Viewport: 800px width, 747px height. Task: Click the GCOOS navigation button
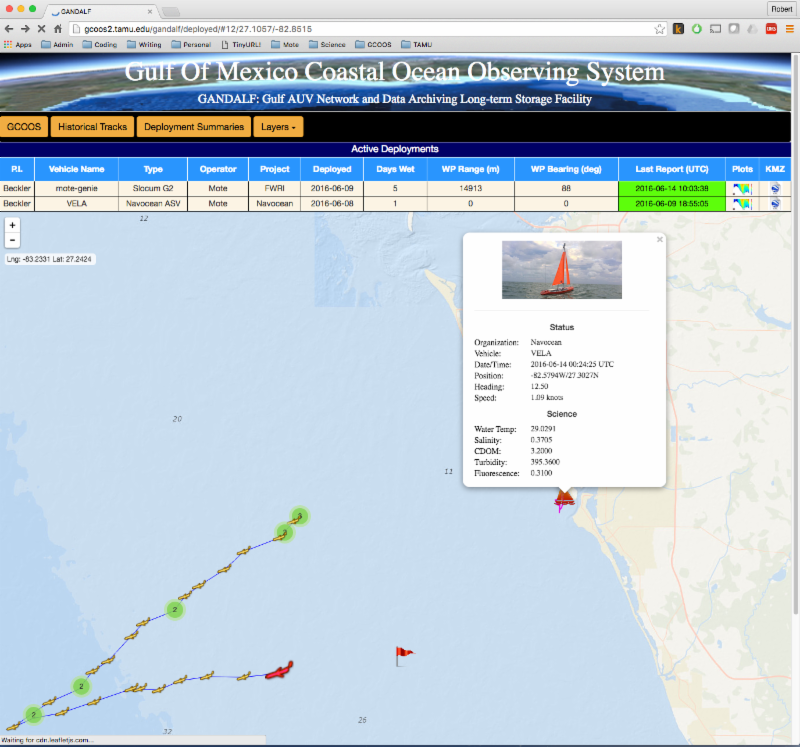[25, 127]
